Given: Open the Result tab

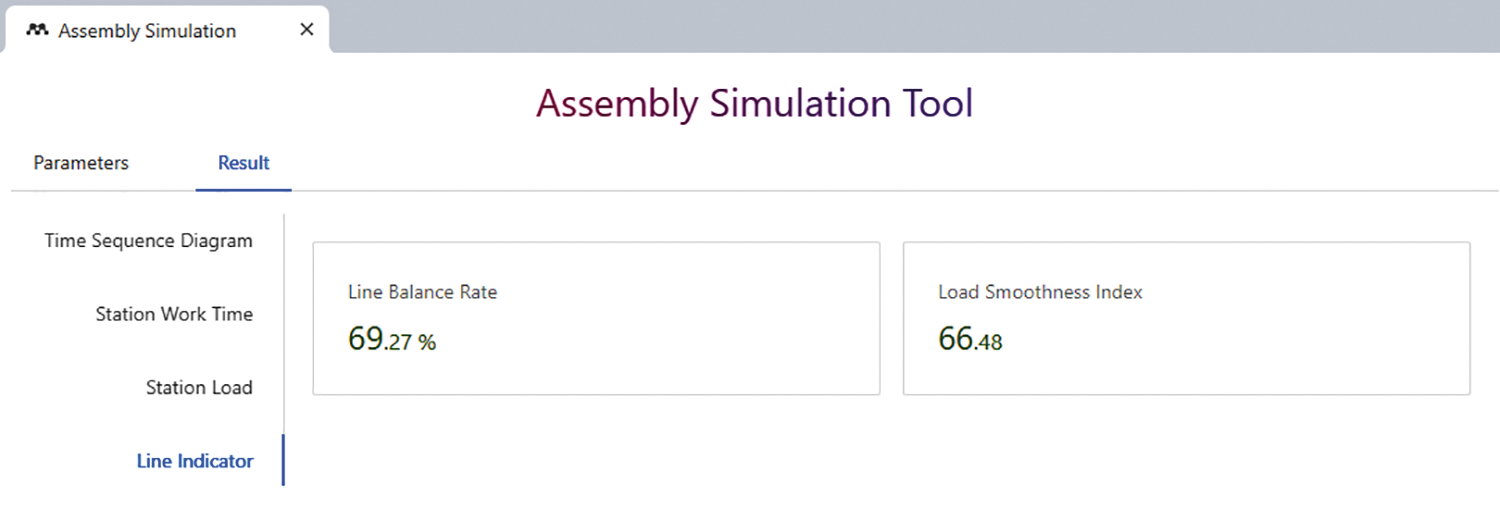Looking at the screenshot, I should click(244, 162).
